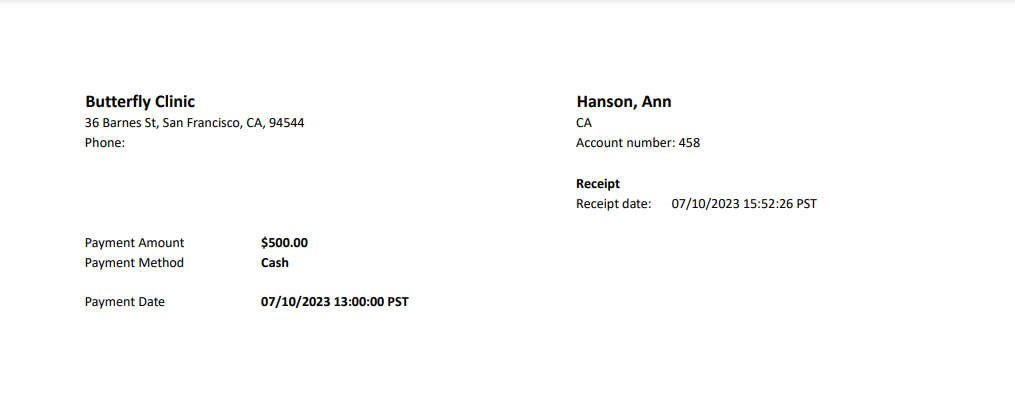1015x416 pixels.
Task: Click the number 458 in account line
Action: pyautogui.click(x=689, y=143)
